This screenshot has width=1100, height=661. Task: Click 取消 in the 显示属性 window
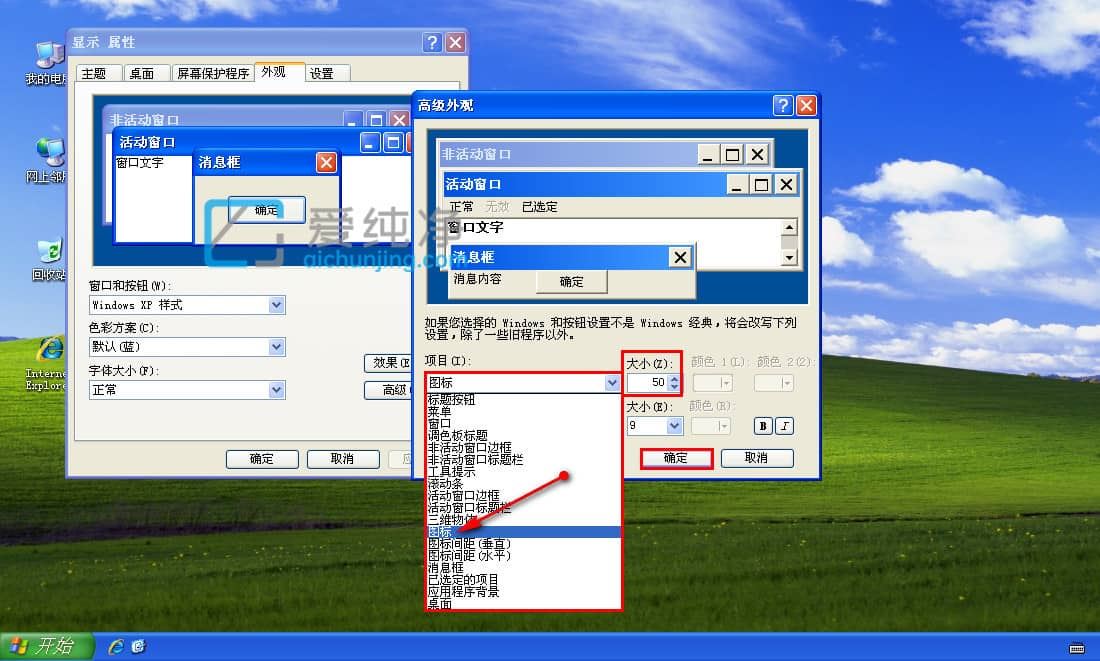pos(343,459)
